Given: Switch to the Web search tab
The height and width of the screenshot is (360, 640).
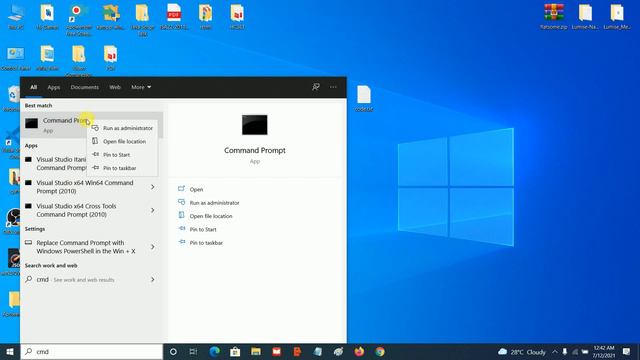Looking at the screenshot, I should 115,87.
